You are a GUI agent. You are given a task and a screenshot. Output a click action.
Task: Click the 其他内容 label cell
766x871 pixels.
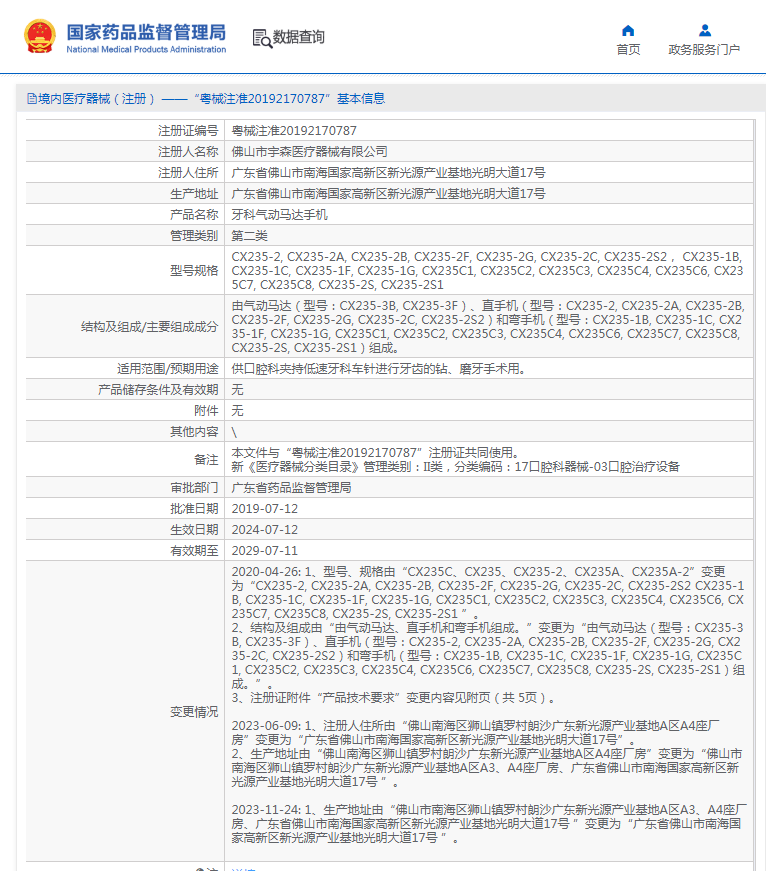[x=125, y=432]
